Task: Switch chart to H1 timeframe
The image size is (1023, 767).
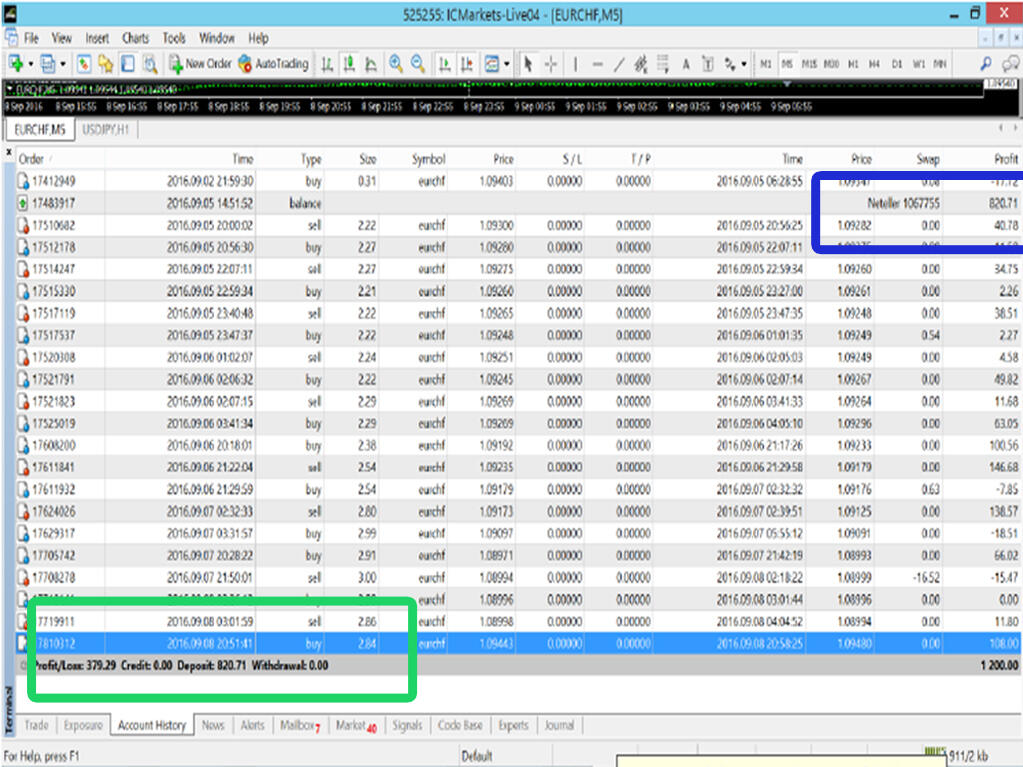Action: pos(853,64)
